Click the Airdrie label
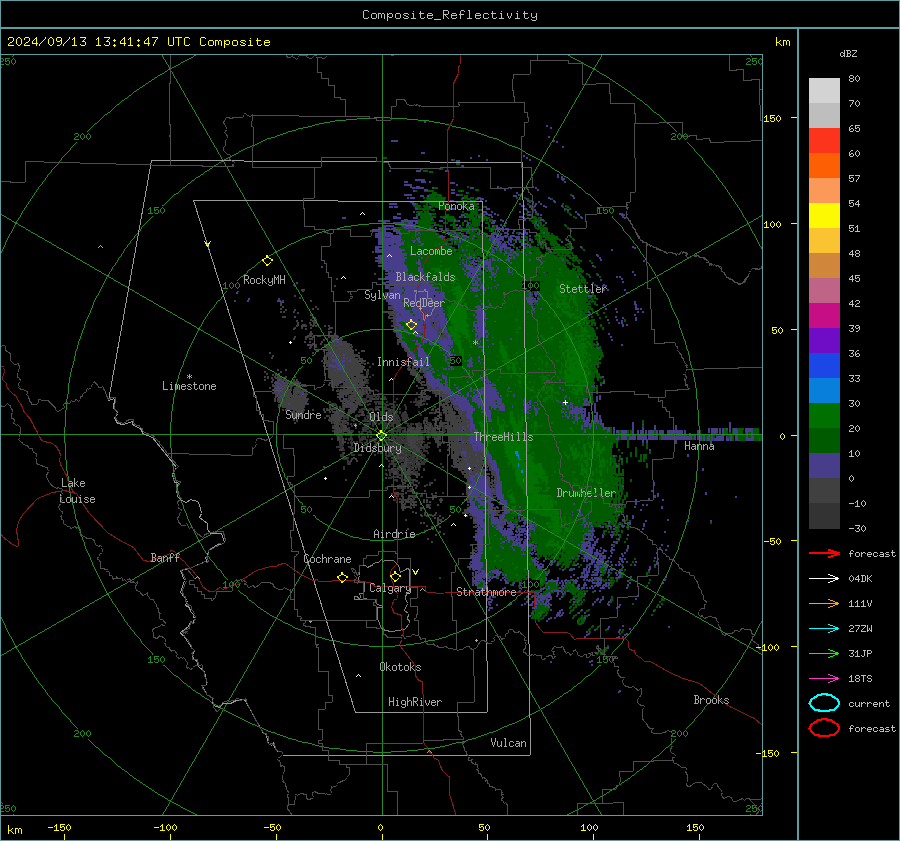900x841 pixels. pos(394,534)
